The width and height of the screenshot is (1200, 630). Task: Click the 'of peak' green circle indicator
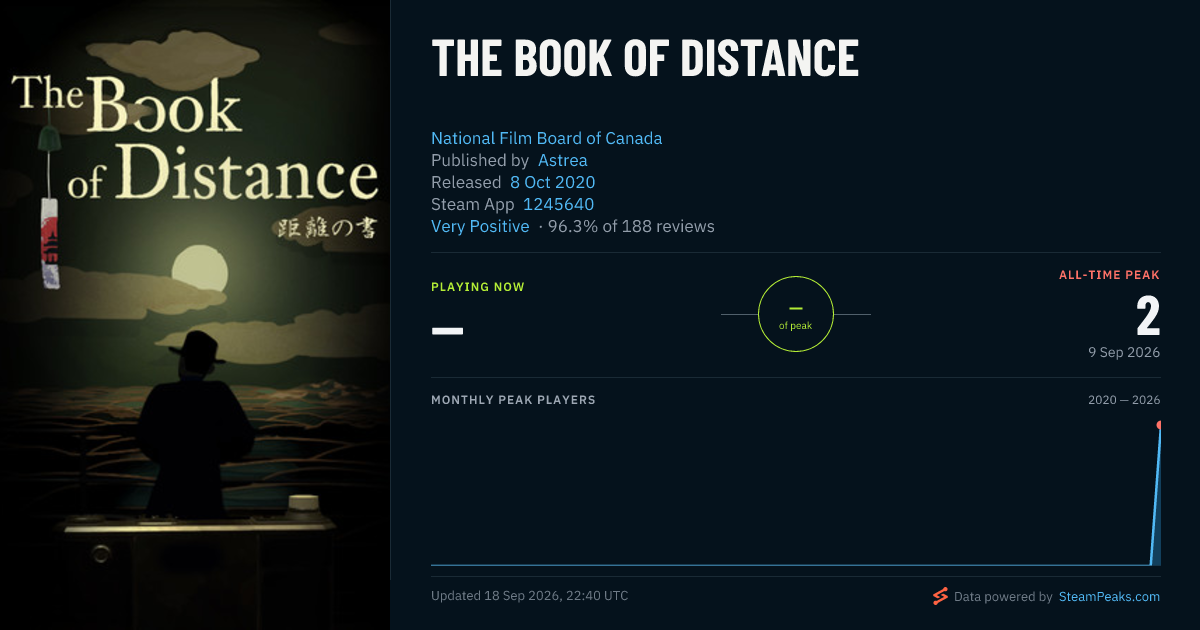[x=796, y=314]
